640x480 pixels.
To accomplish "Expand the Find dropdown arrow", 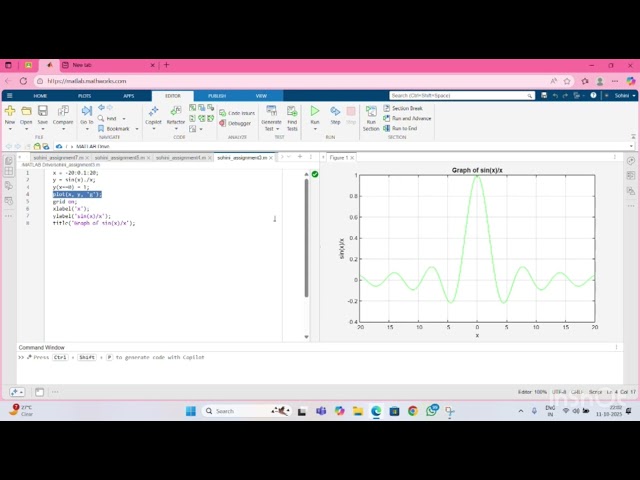I will [124, 118].
